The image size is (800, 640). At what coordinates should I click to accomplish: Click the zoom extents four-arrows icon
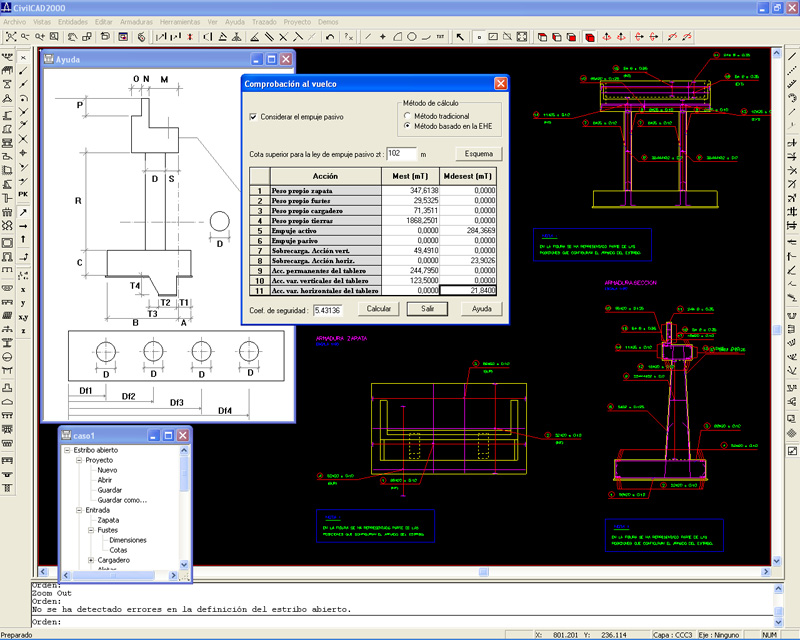[522, 37]
